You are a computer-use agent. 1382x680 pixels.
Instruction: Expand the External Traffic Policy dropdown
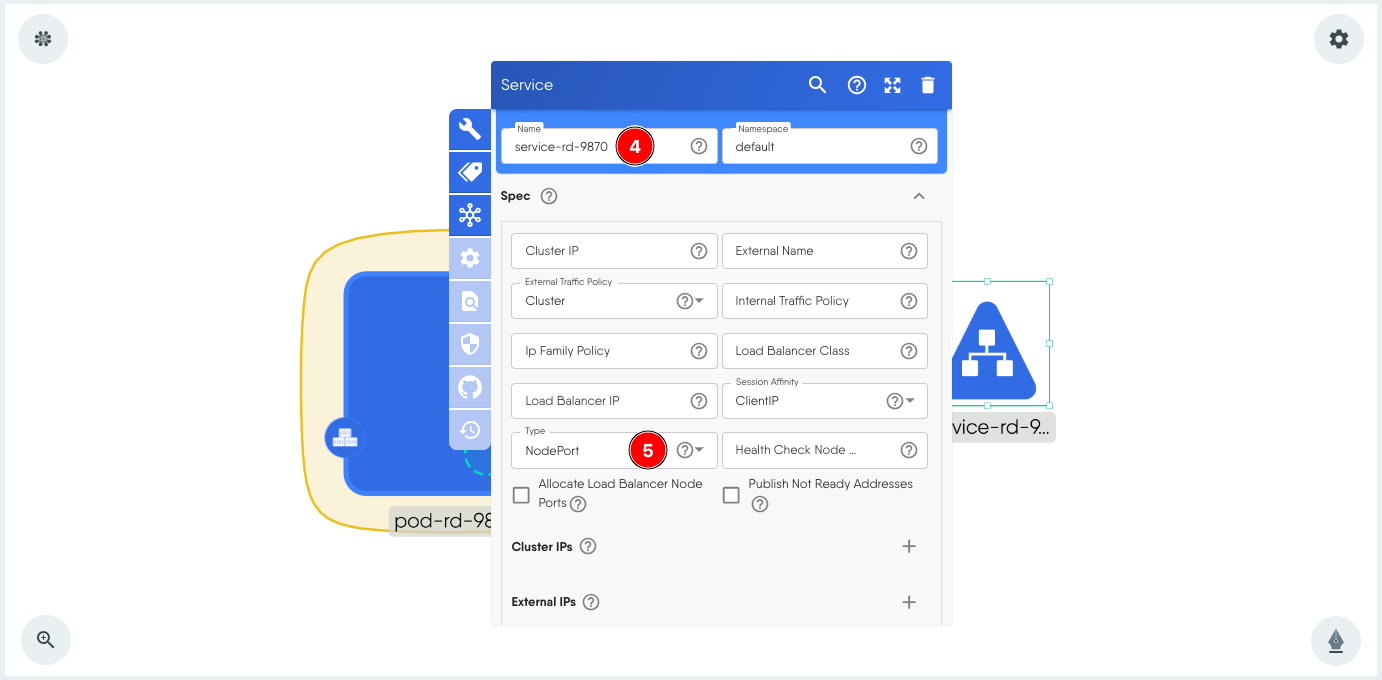coord(700,301)
